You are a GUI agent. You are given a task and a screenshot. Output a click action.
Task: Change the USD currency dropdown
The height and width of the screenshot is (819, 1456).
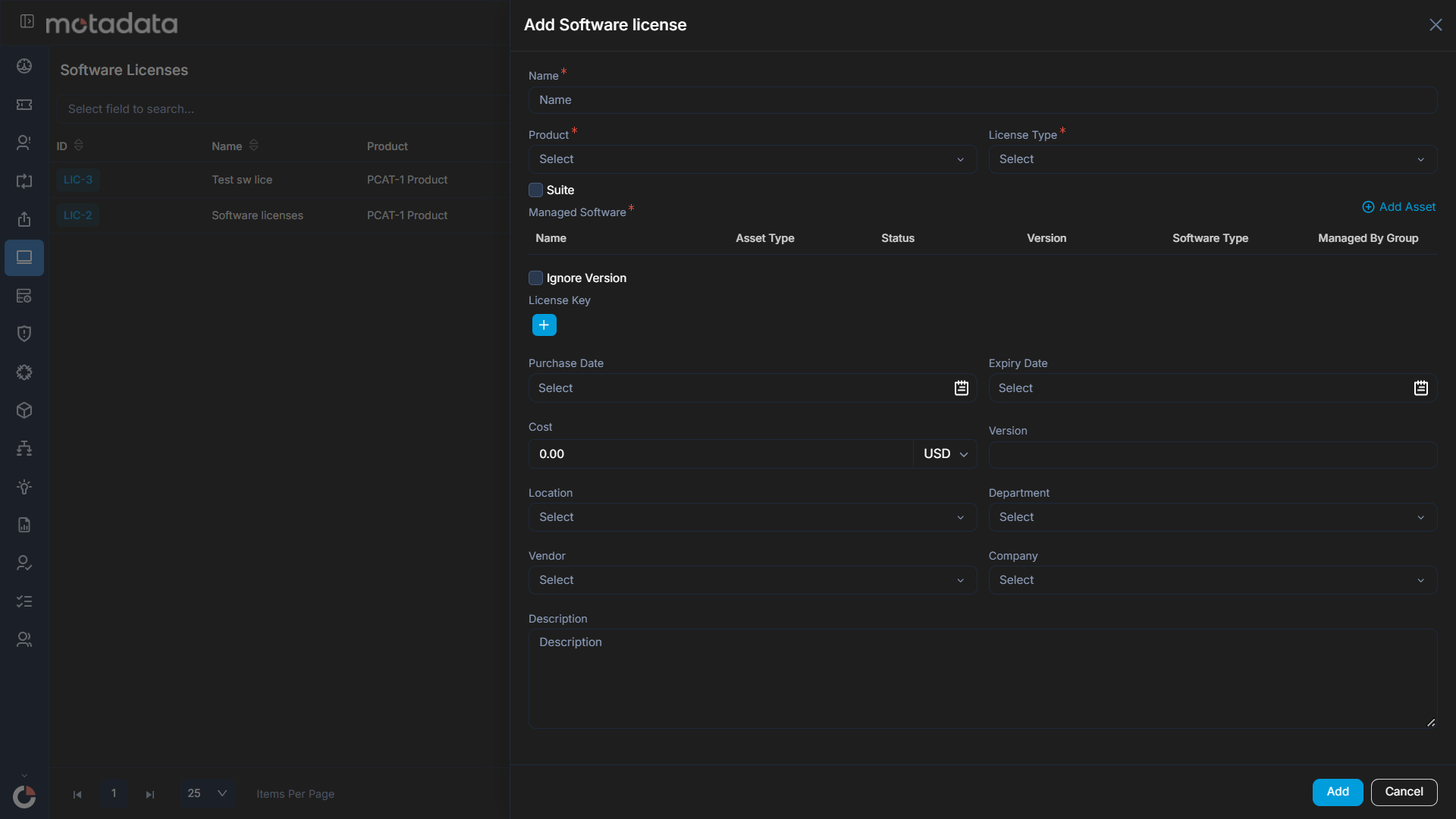coord(946,453)
